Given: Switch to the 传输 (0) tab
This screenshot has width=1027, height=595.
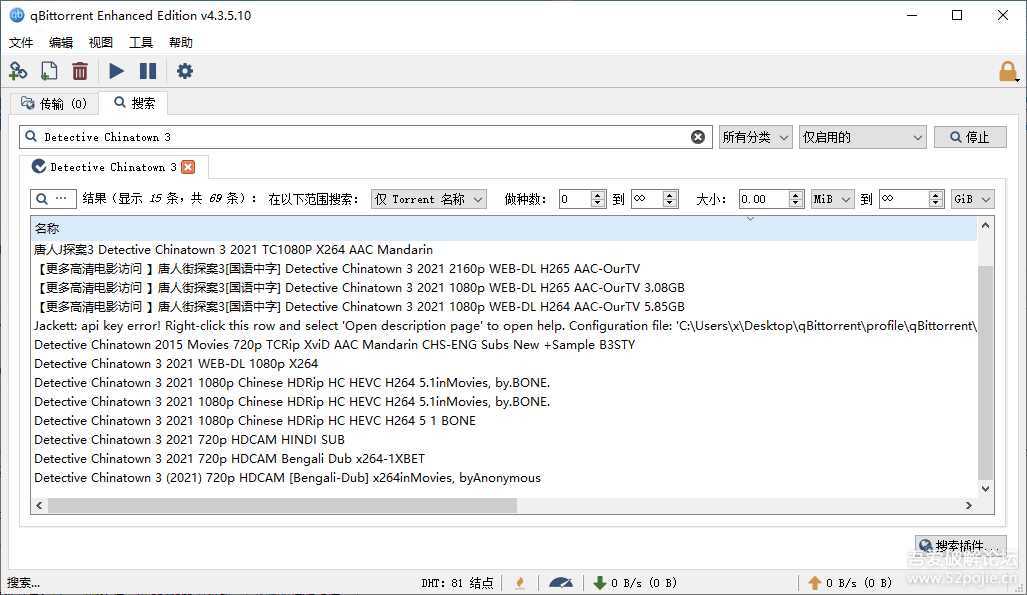Looking at the screenshot, I should [x=54, y=104].
